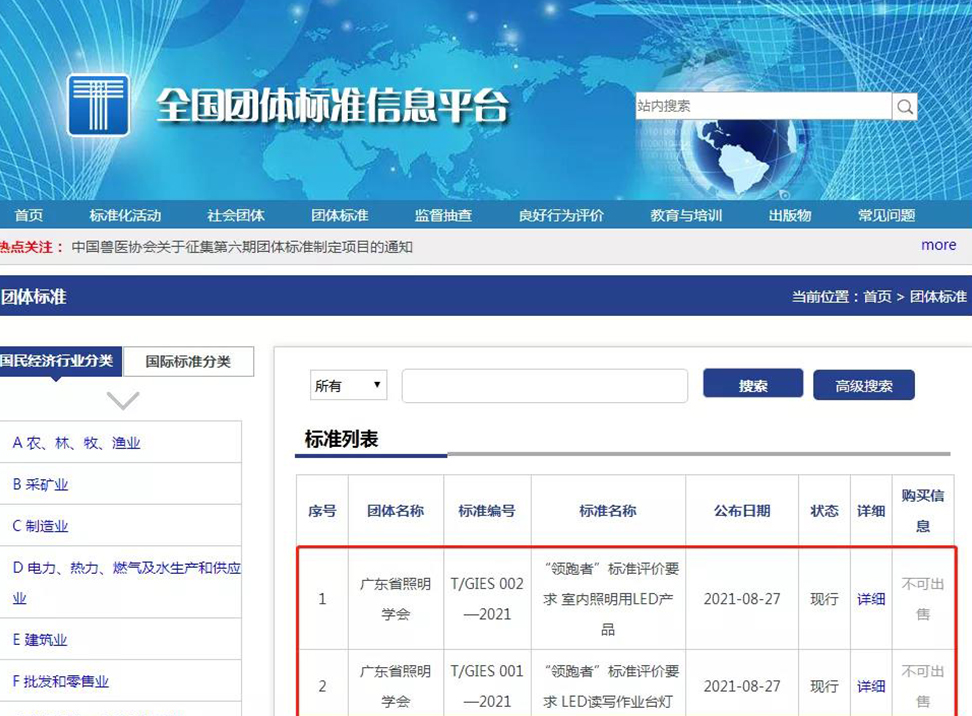Open 详细 for standard T/GIES 002
972x716 pixels.
[870, 599]
